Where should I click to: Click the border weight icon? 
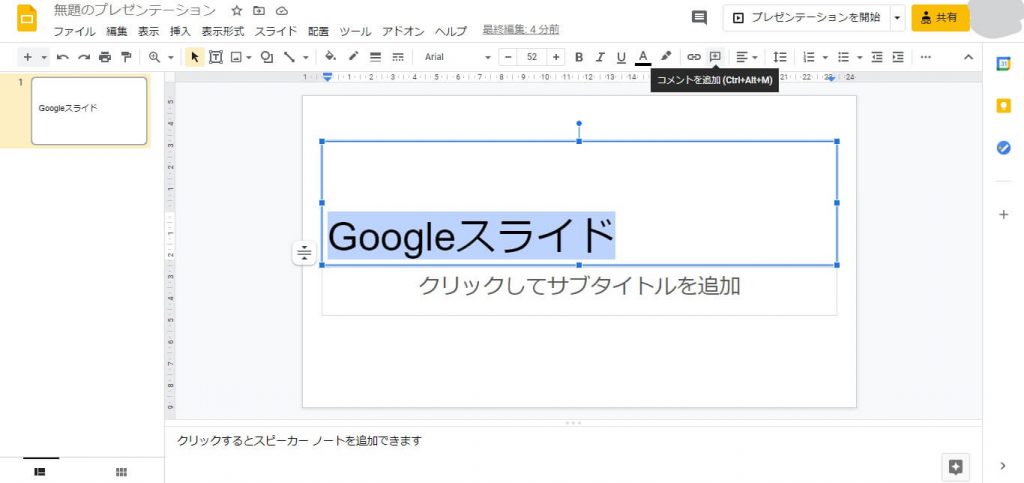376,57
